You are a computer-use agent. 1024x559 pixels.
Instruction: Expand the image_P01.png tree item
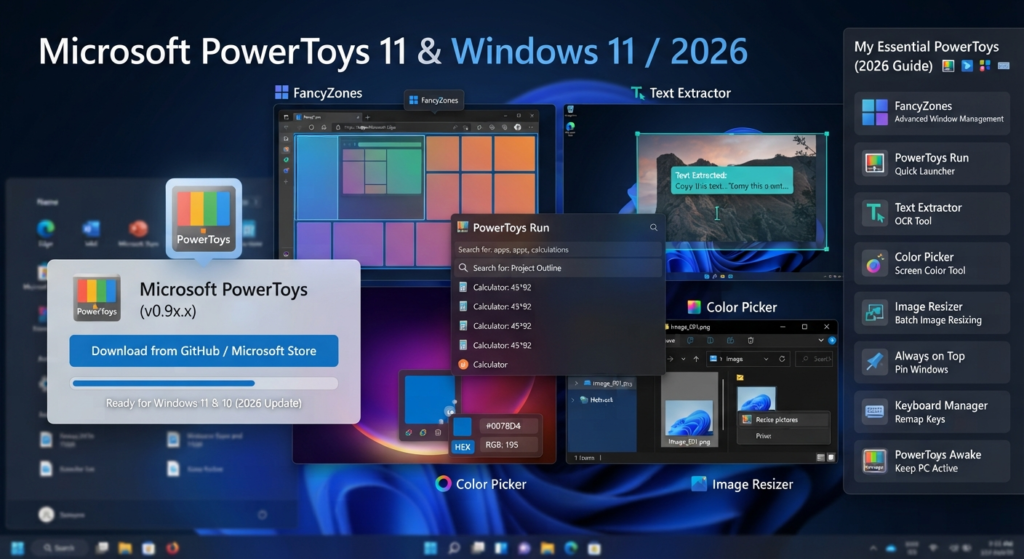click(x=577, y=383)
